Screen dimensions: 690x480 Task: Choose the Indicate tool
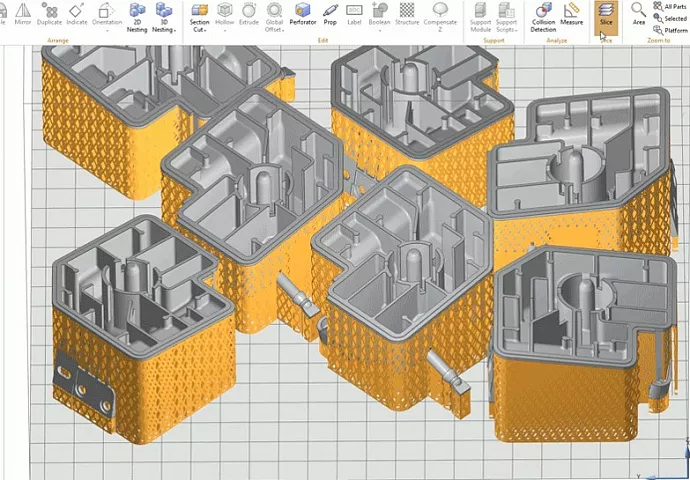coord(77,13)
